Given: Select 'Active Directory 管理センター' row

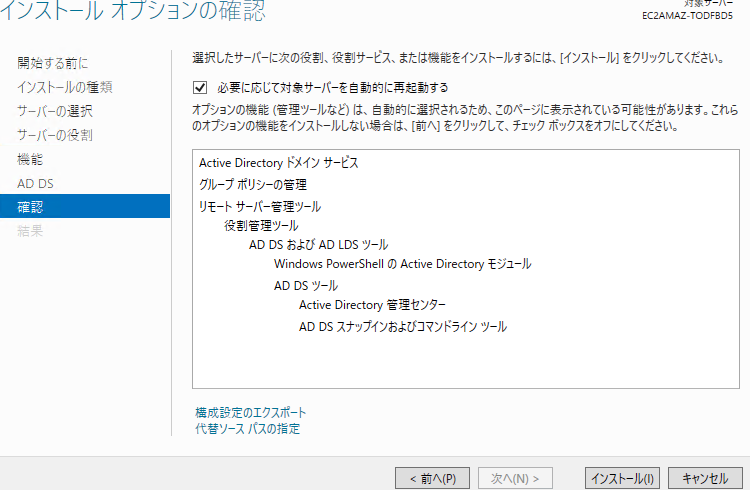Looking at the screenshot, I should [x=372, y=305].
